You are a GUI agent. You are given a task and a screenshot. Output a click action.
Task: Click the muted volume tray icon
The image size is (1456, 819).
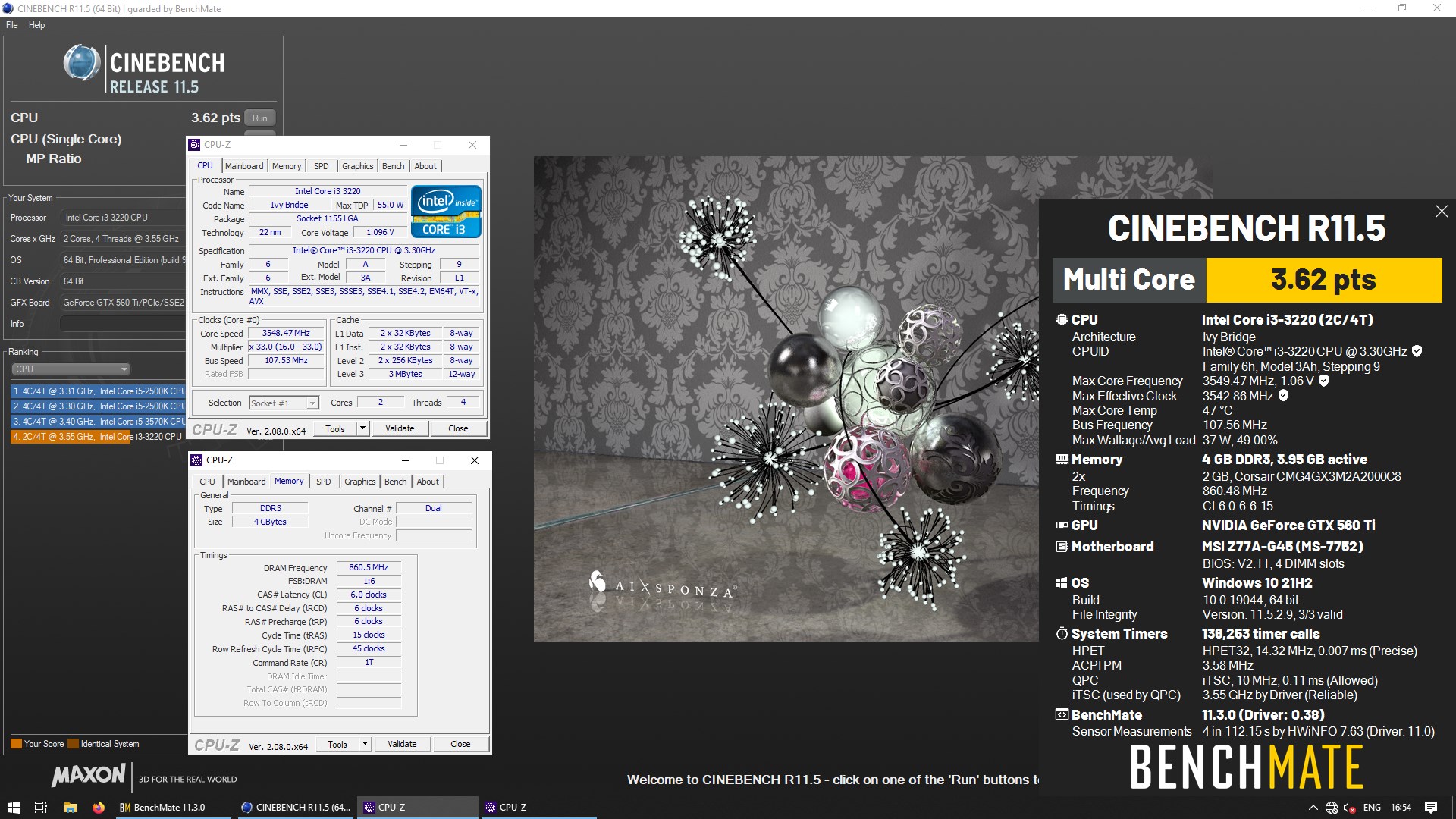pos(1350,808)
